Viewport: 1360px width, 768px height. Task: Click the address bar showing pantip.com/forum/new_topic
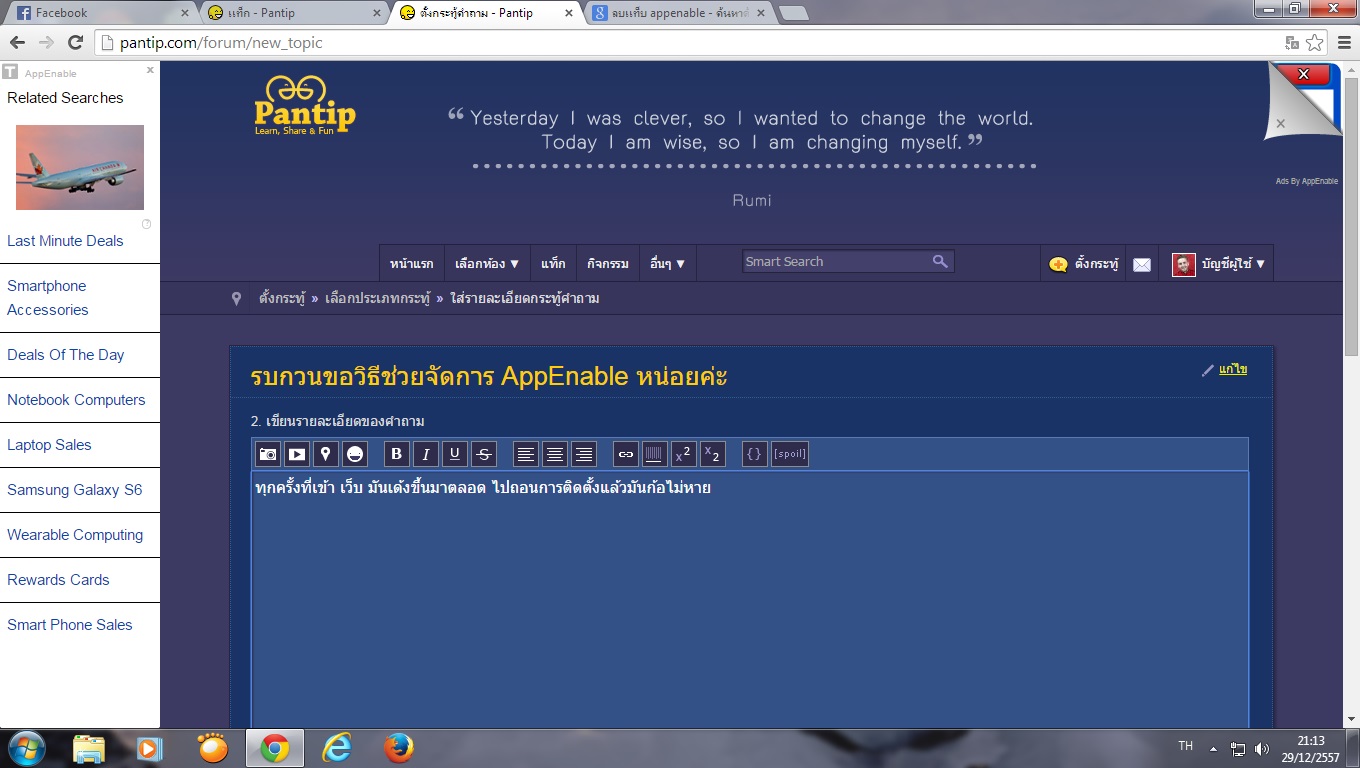coord(690,42)
